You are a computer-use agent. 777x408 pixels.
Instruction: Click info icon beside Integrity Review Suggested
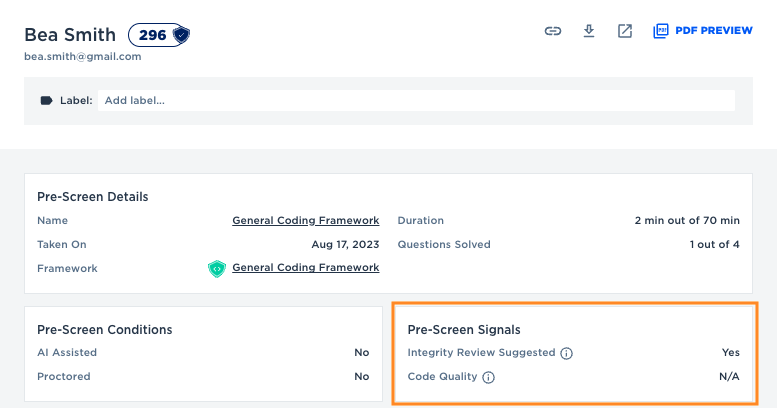(x=566, y=353)
